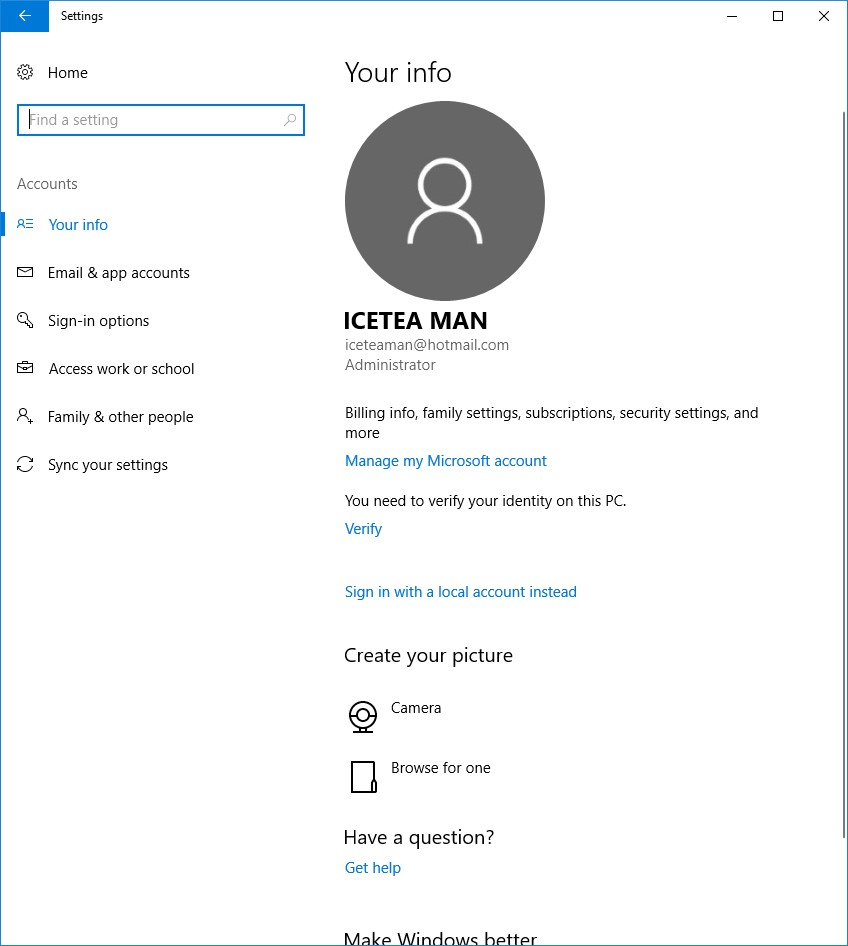Viewport: 848px width, 946px height.
Task: Open Manage my Microsoft account link
Action: (x=446, y=461)
